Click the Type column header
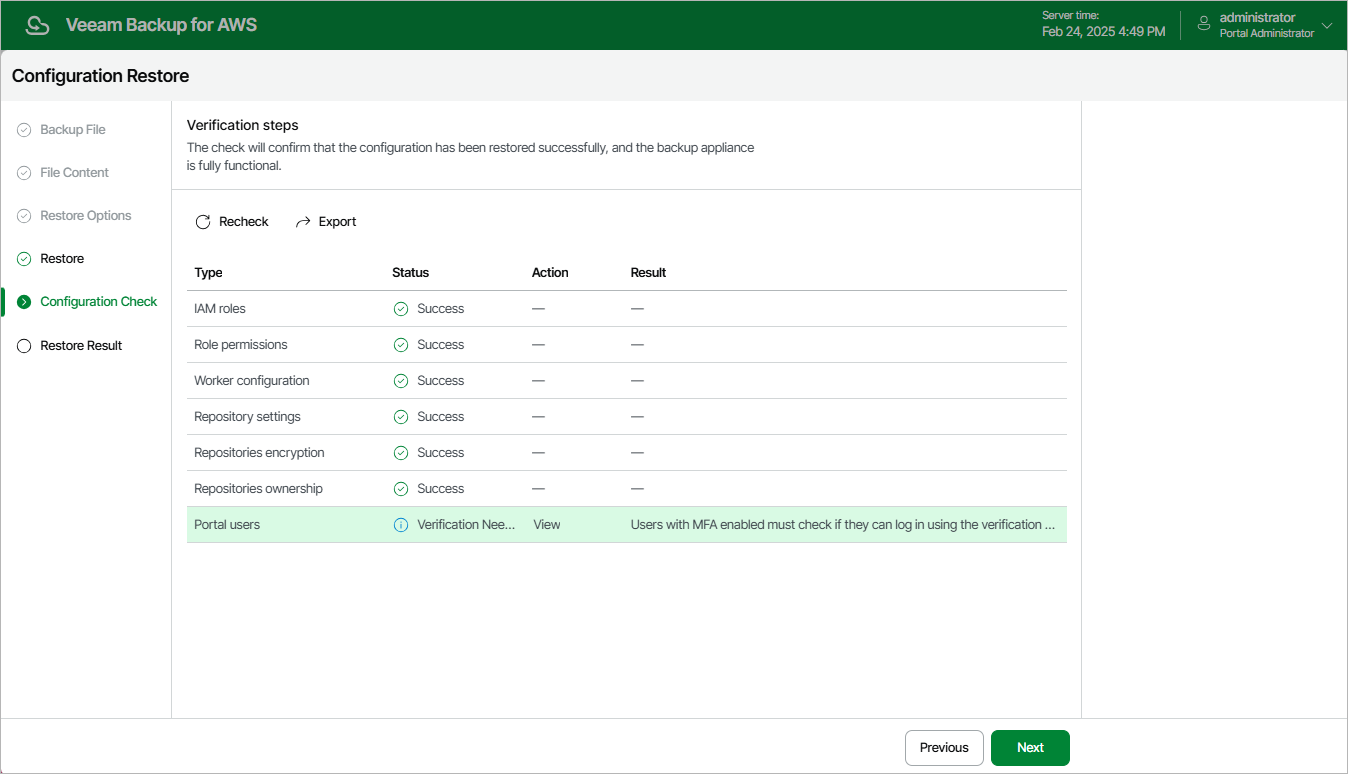The width and height of the screenshot is (1348, 774). point(208,273)
